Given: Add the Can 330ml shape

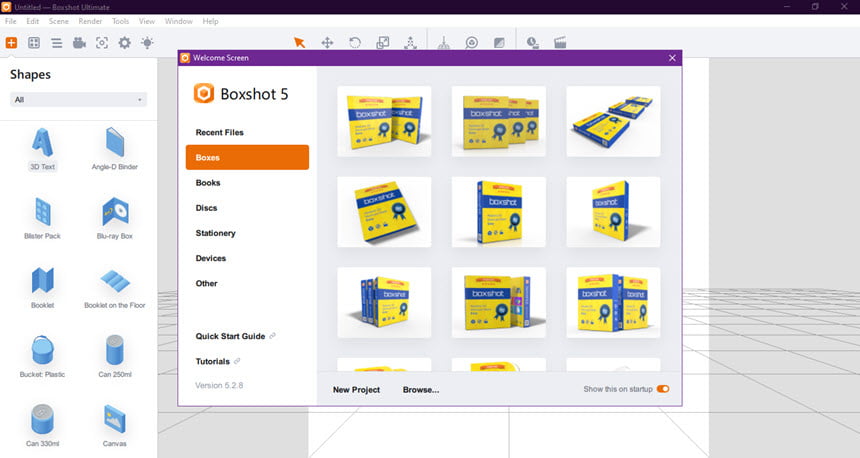Looking at the screenshot, I should [42, 426].
